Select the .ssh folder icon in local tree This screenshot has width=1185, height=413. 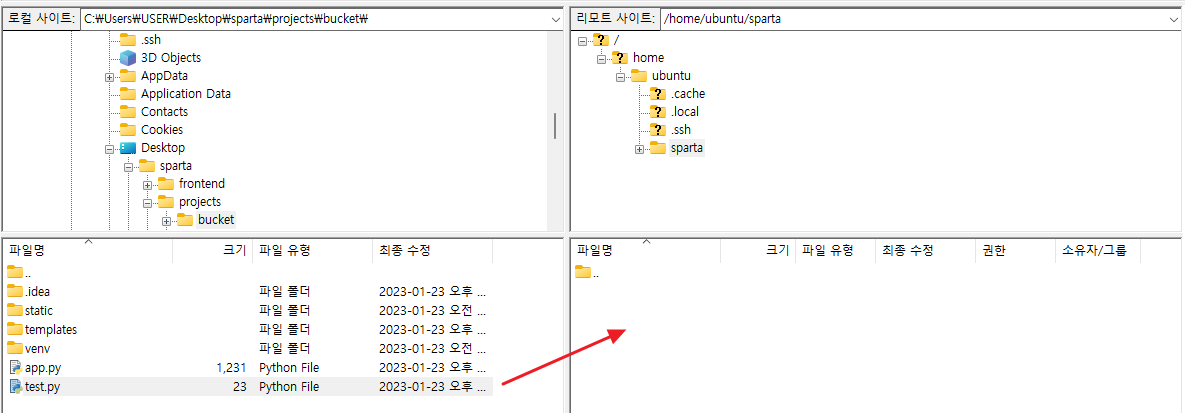(x=128, y=39)
